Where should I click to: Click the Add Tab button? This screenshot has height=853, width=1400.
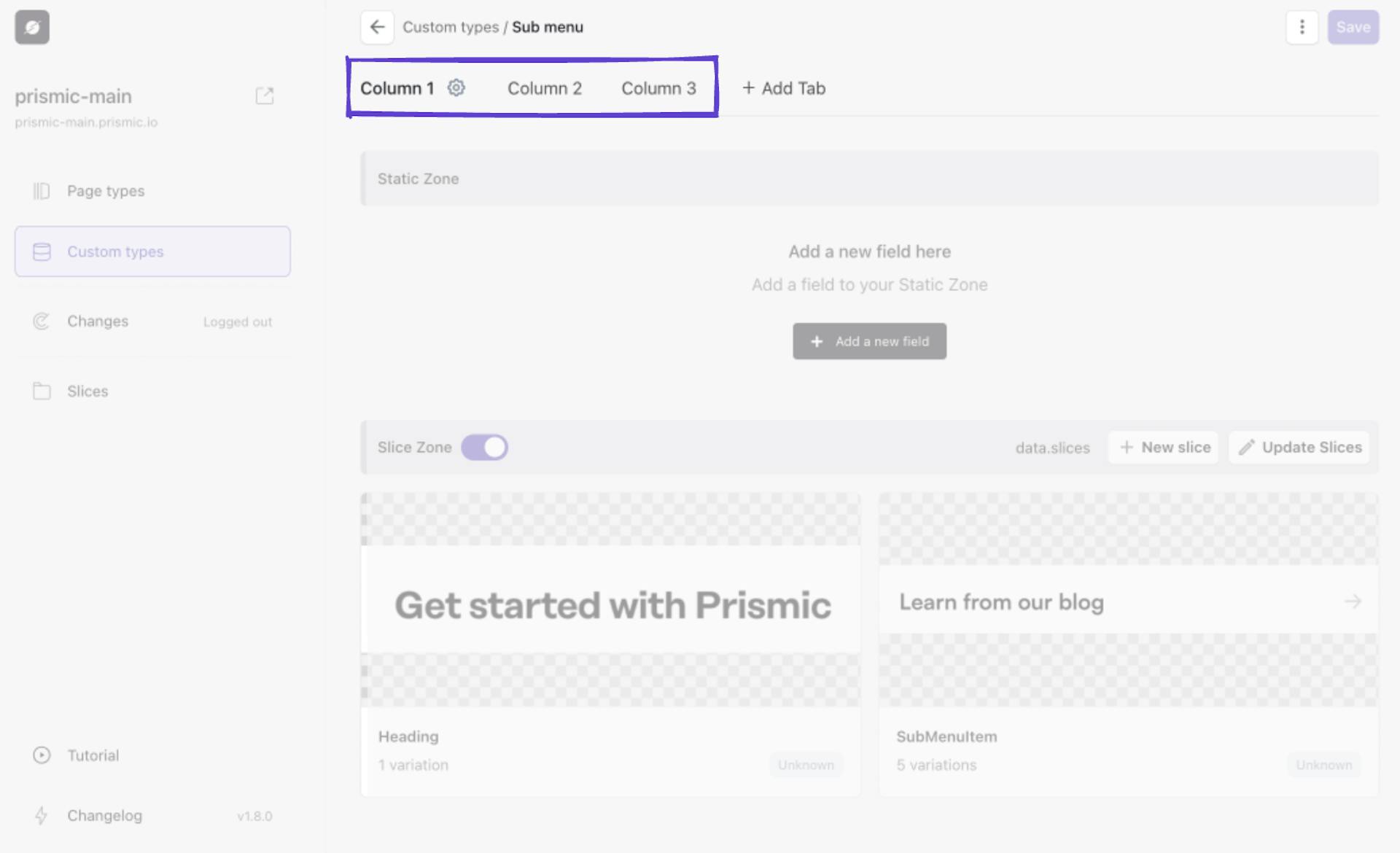point(783,87)
